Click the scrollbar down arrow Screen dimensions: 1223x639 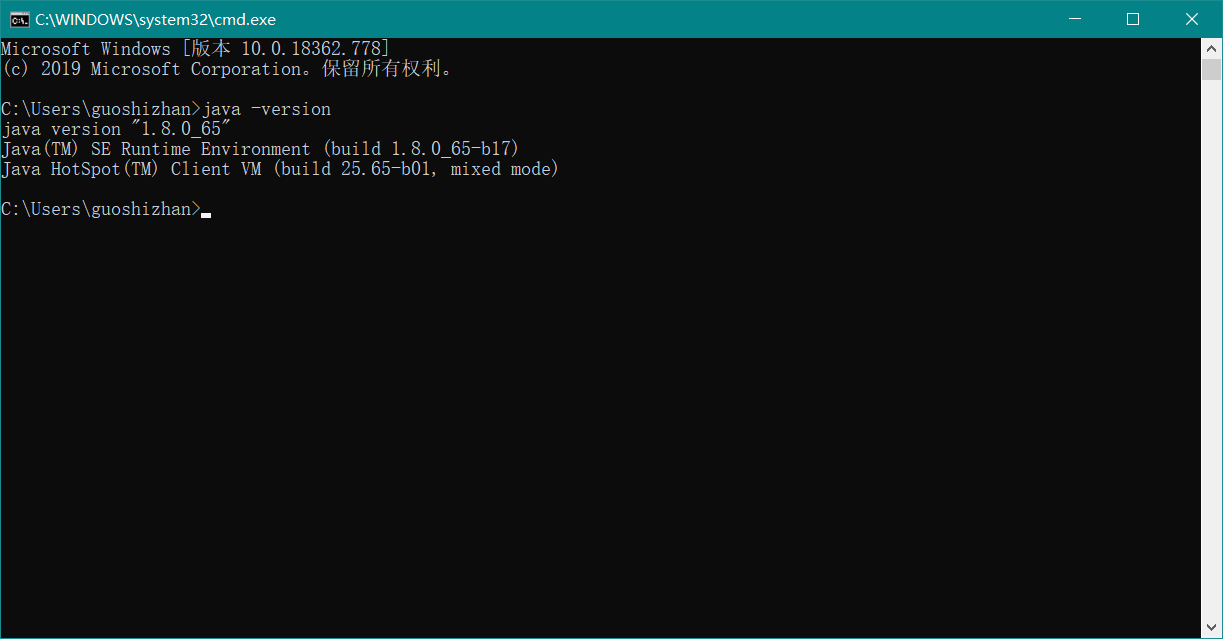[1211, 628]
